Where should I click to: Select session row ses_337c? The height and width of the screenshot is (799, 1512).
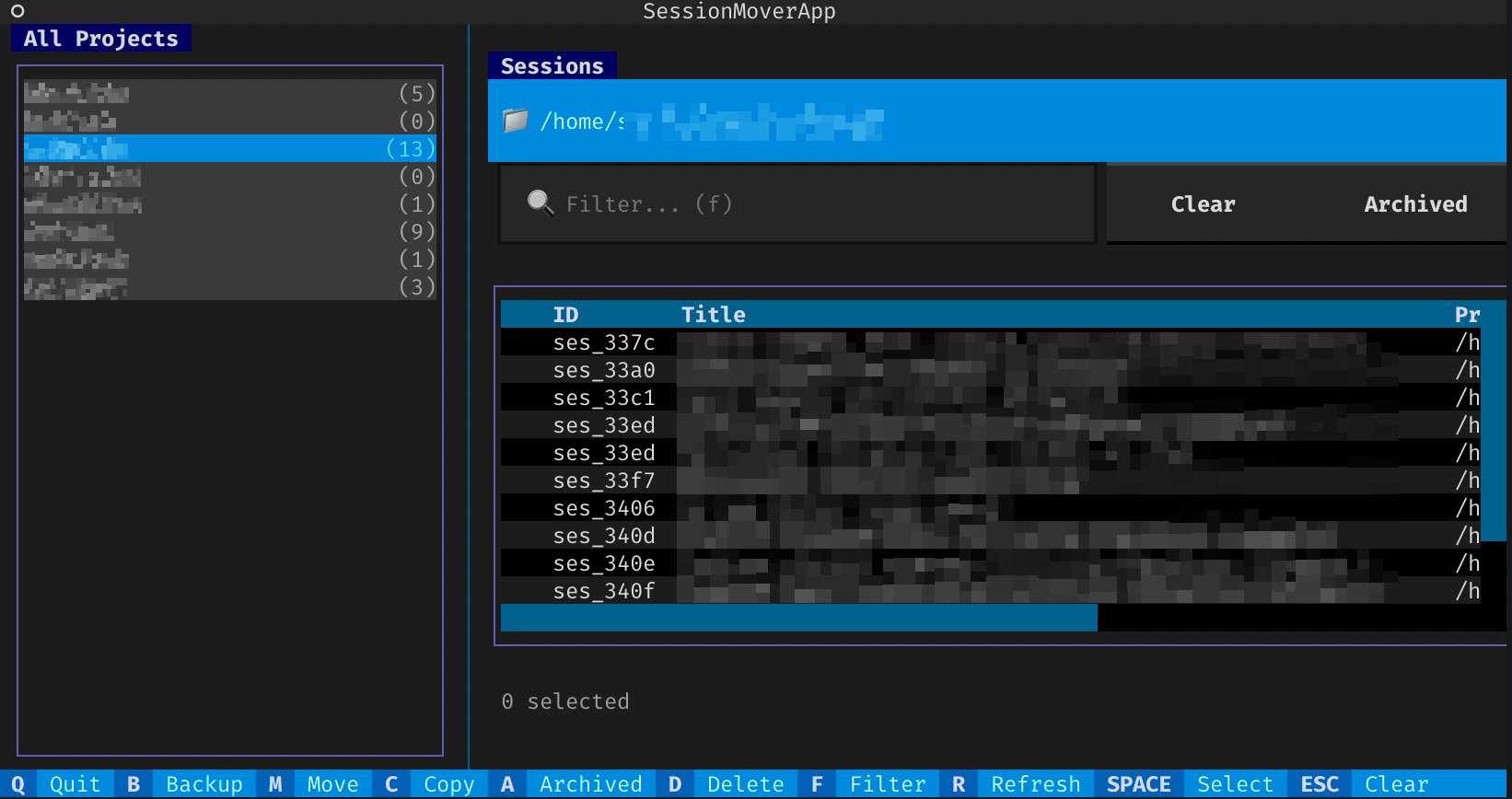pos(604,342)
